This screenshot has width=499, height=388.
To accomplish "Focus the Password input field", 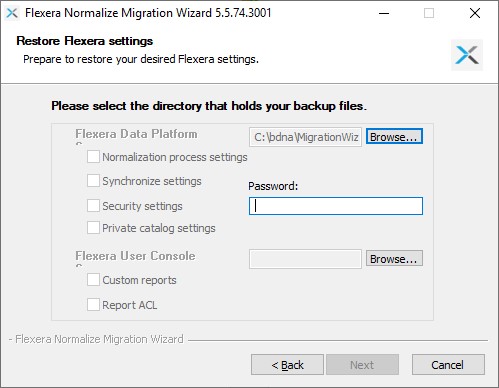I will click(x=336, y=206).
